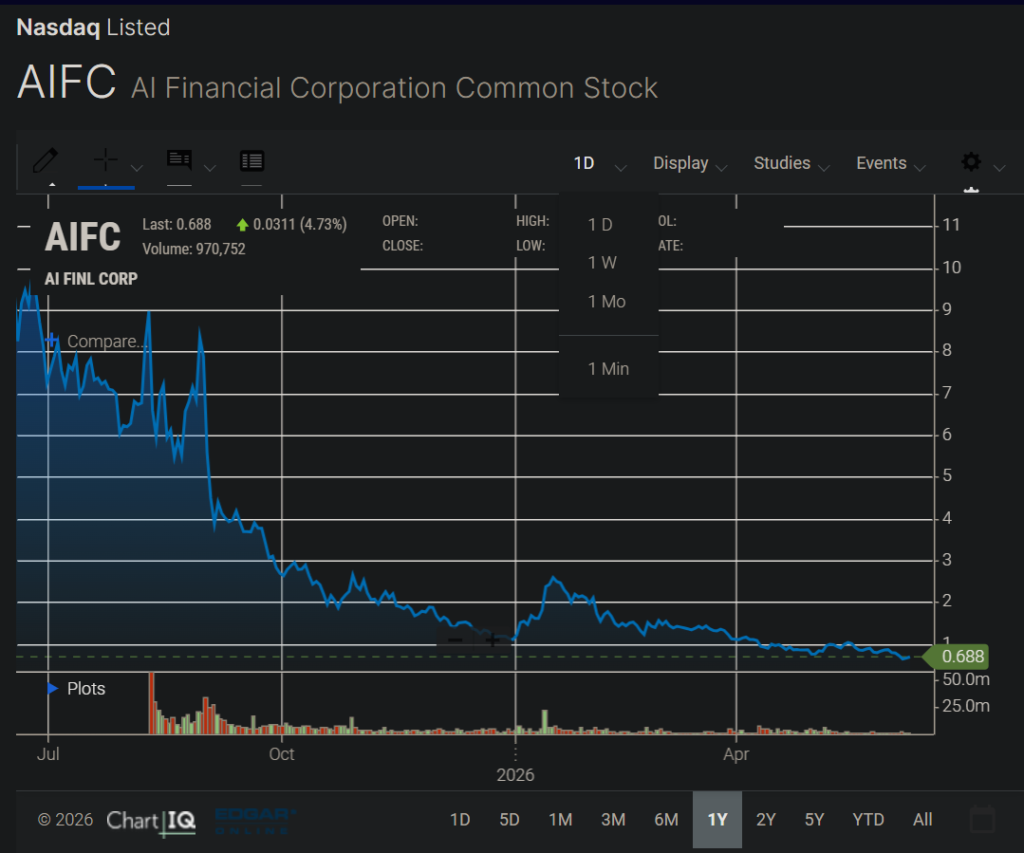Screen dimensions: 1024x853
Task: Click the '50.0m' volume axis label
Action: (966, 679)
